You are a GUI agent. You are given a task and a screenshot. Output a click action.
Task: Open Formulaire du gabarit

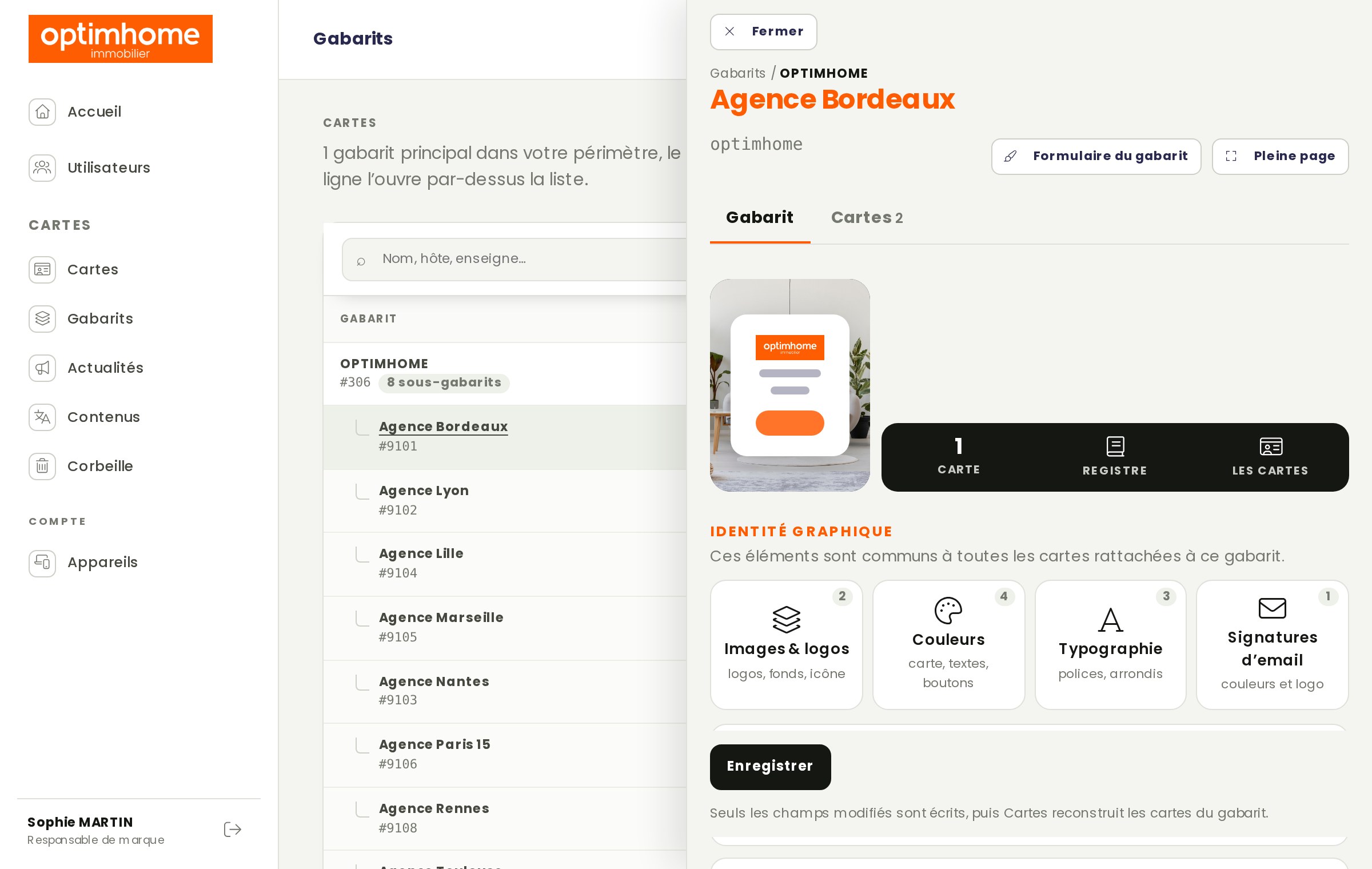[x=1096, y=156]
